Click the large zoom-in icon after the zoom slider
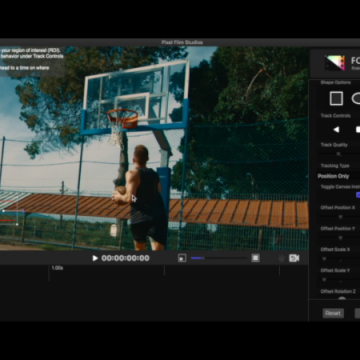The image size is (360, 360). click(x=255, y=258)
